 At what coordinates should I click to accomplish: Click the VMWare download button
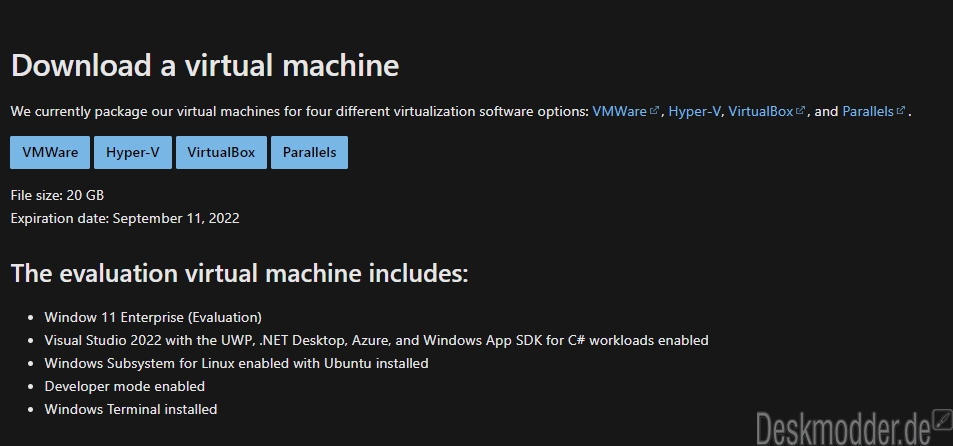click(50, 153)
